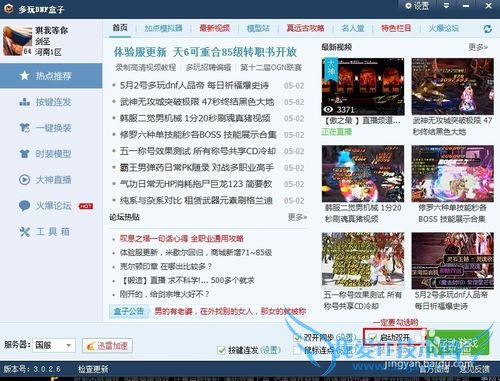Viewport: 500px width, 381px height.
Task: Switch to the 名人堂 tab
Action: pos(353,28)
